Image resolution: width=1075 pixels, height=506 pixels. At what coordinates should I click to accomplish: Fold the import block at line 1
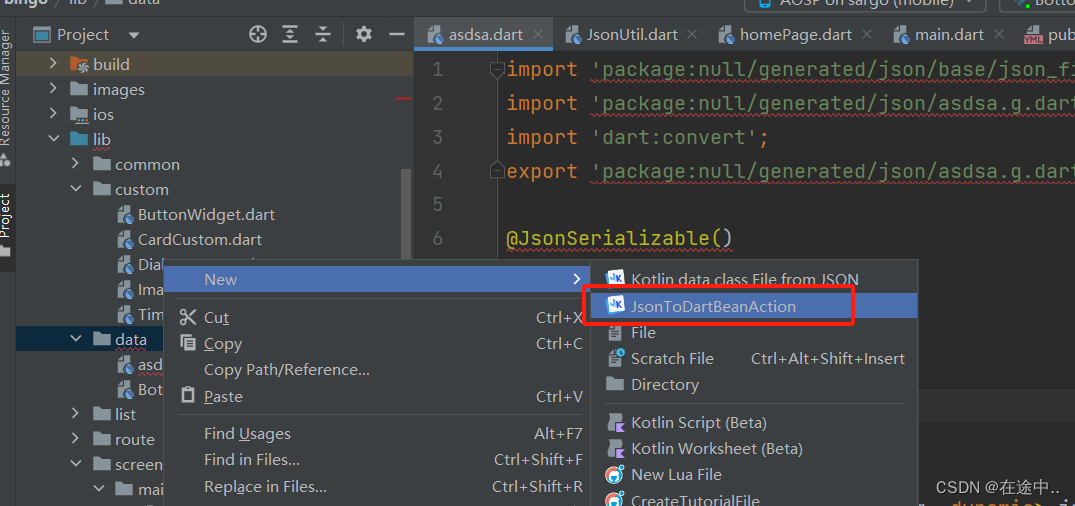tap(497, 69)
